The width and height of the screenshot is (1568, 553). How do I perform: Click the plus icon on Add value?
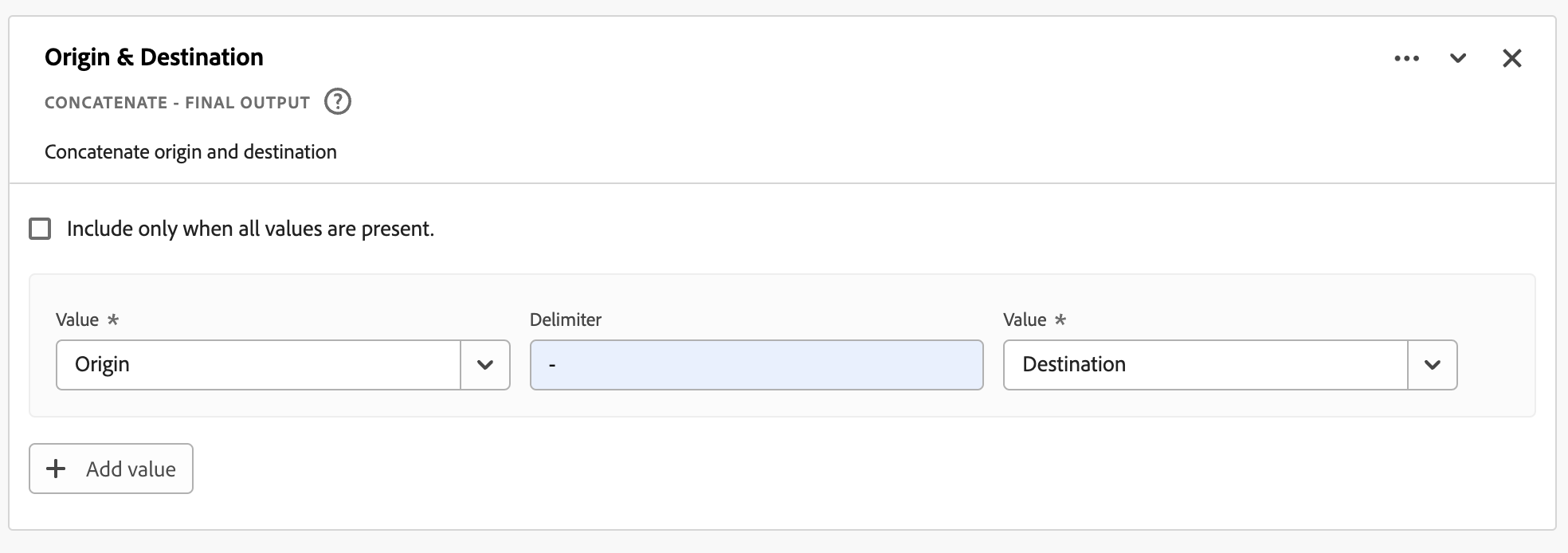click(56, 469)
